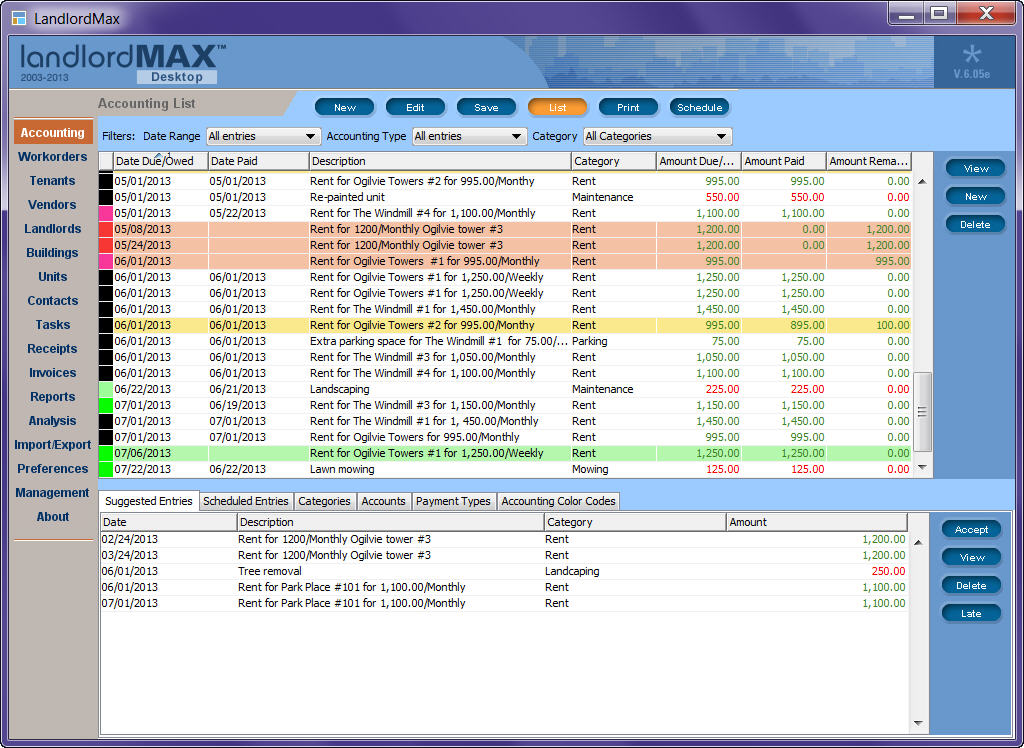Open the Preferences section

tap(52, 469)
